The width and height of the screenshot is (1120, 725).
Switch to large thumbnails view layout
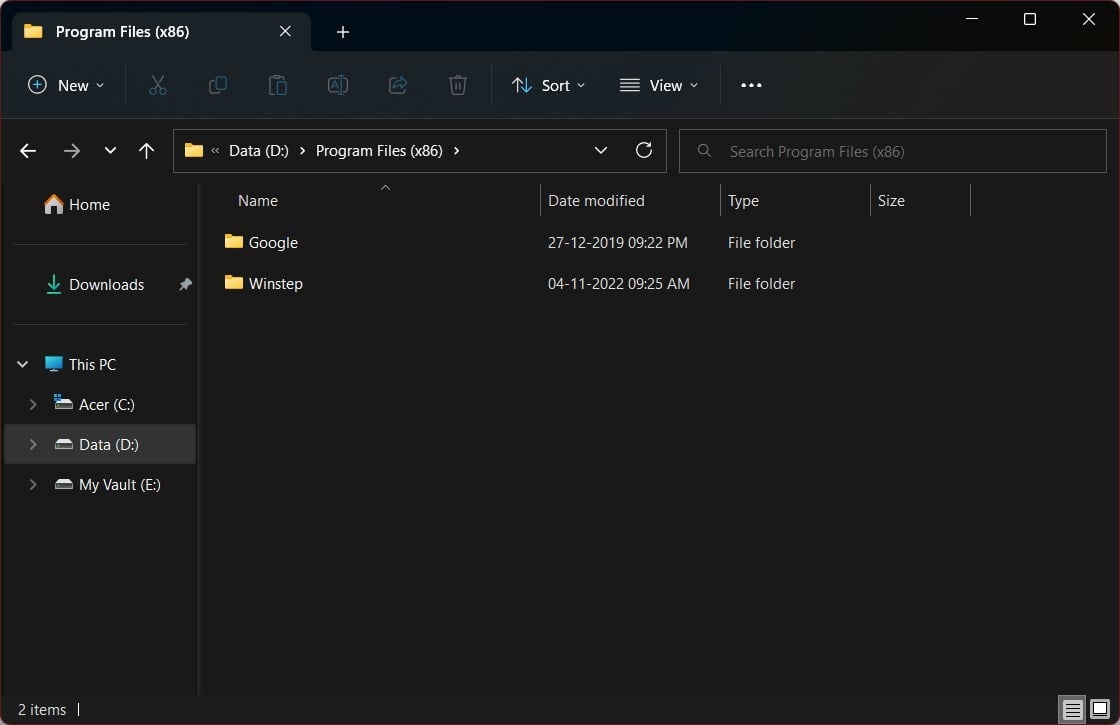coord(1099,710)
